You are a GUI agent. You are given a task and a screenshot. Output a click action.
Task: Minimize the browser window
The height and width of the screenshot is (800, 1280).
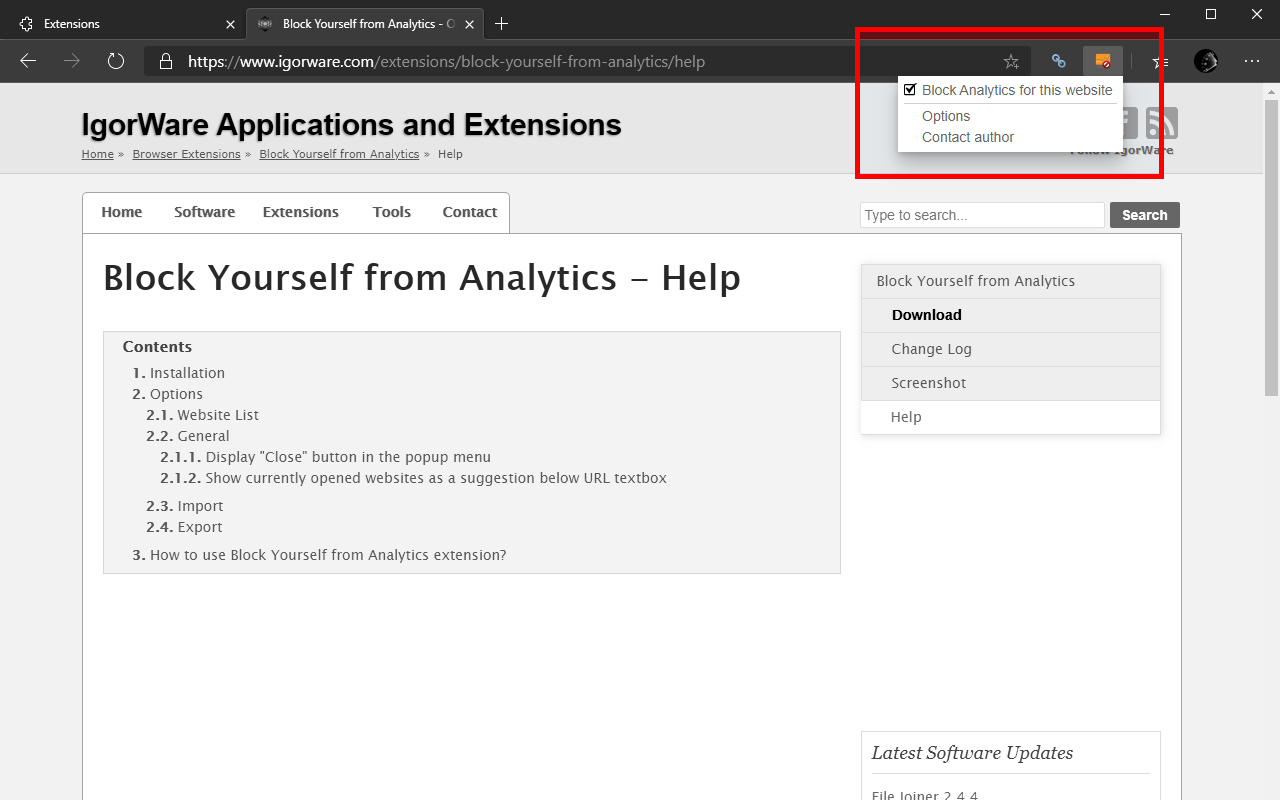coord(1164,14)
